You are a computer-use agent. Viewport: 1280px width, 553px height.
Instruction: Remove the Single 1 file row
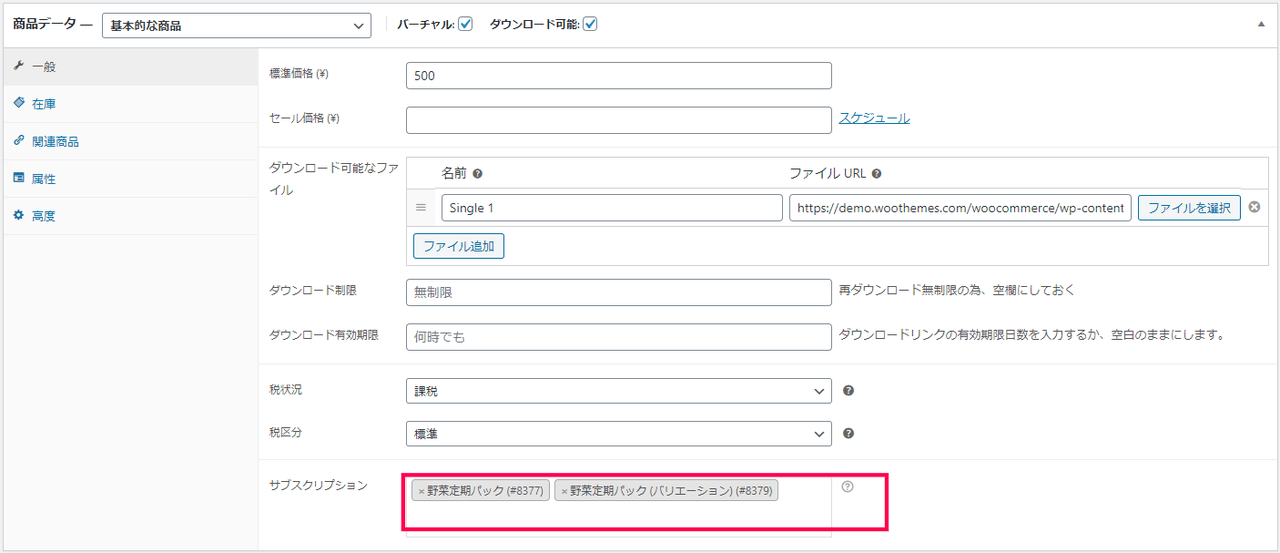coord(1254,208)
